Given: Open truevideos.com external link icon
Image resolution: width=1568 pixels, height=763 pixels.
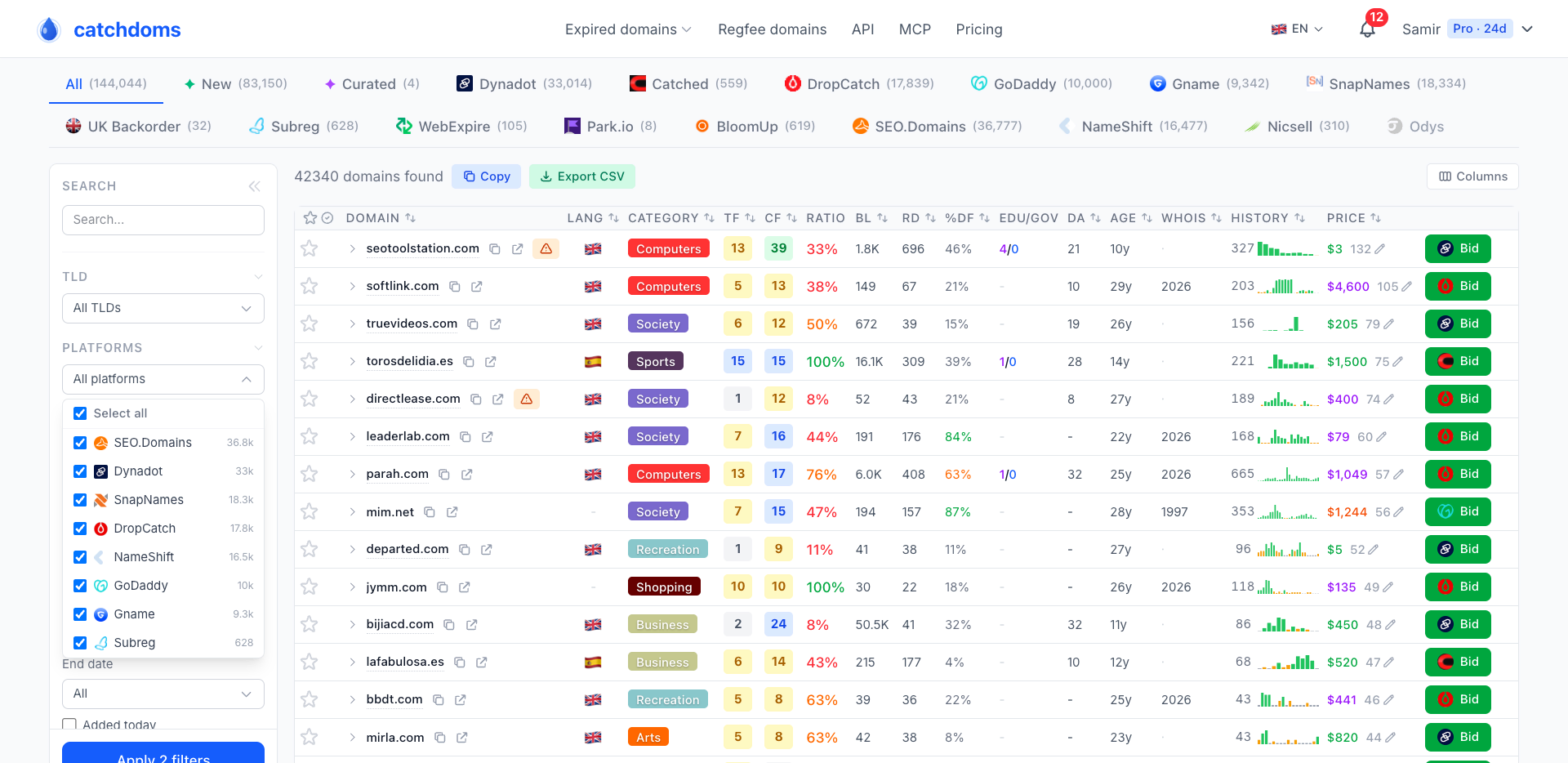Looking at the screenshot, I should (x=495, y=324).
